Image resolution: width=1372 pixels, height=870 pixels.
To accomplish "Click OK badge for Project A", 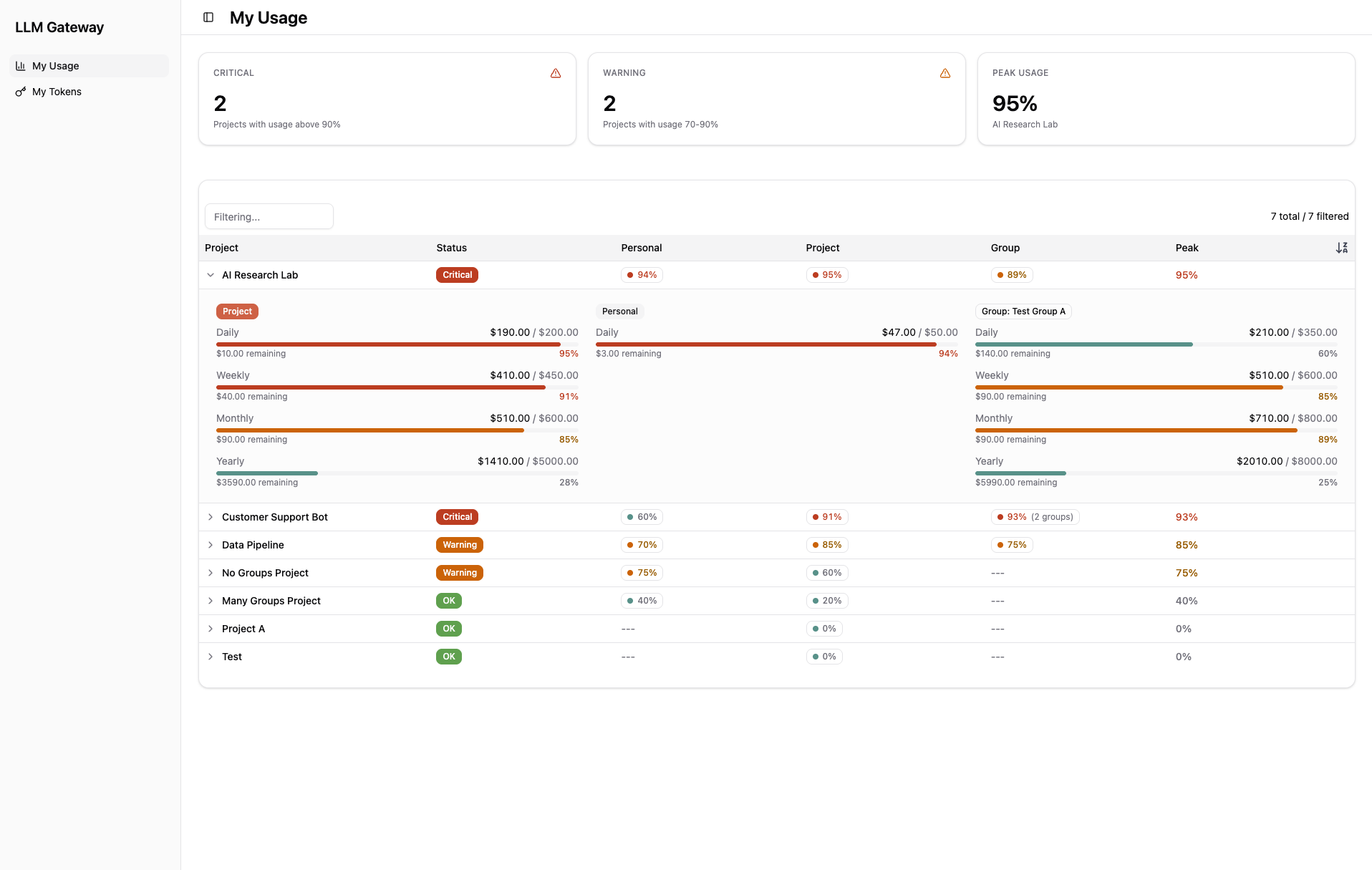I will [x=449, y=629].
